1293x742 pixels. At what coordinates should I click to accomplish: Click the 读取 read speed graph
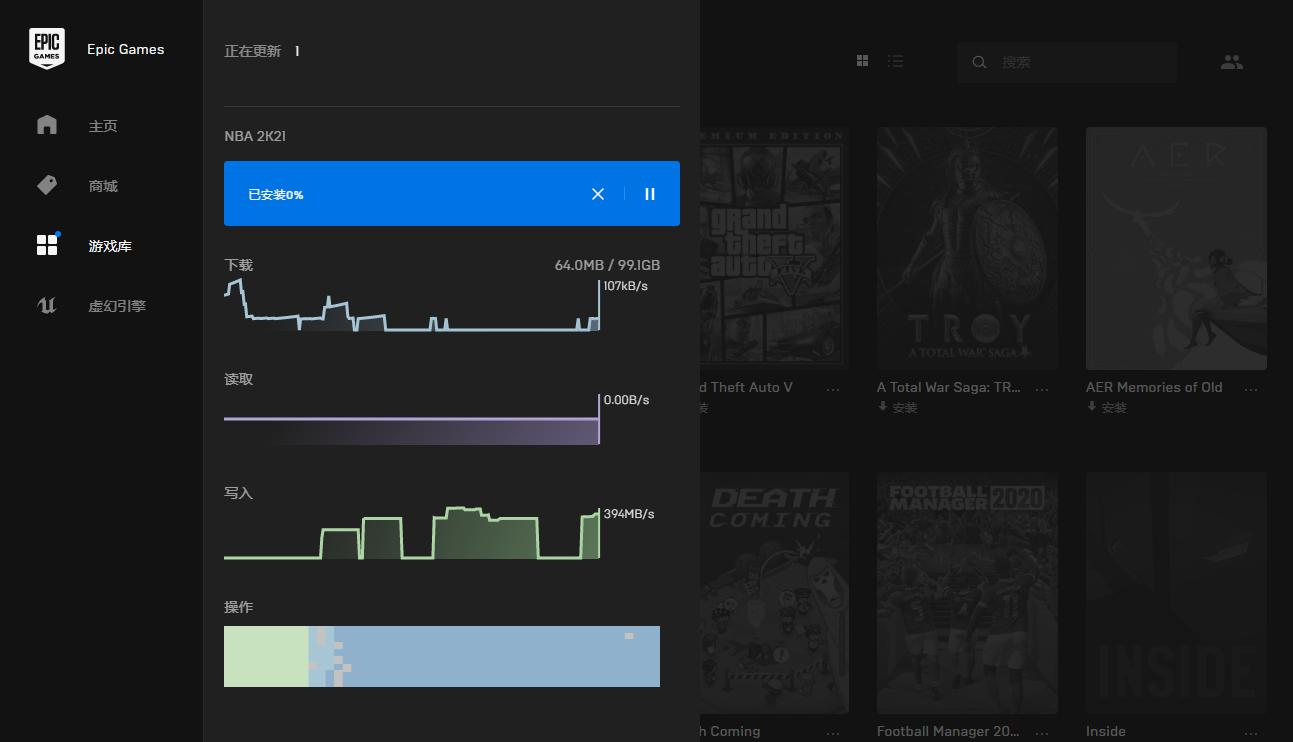tap(411, 420)
